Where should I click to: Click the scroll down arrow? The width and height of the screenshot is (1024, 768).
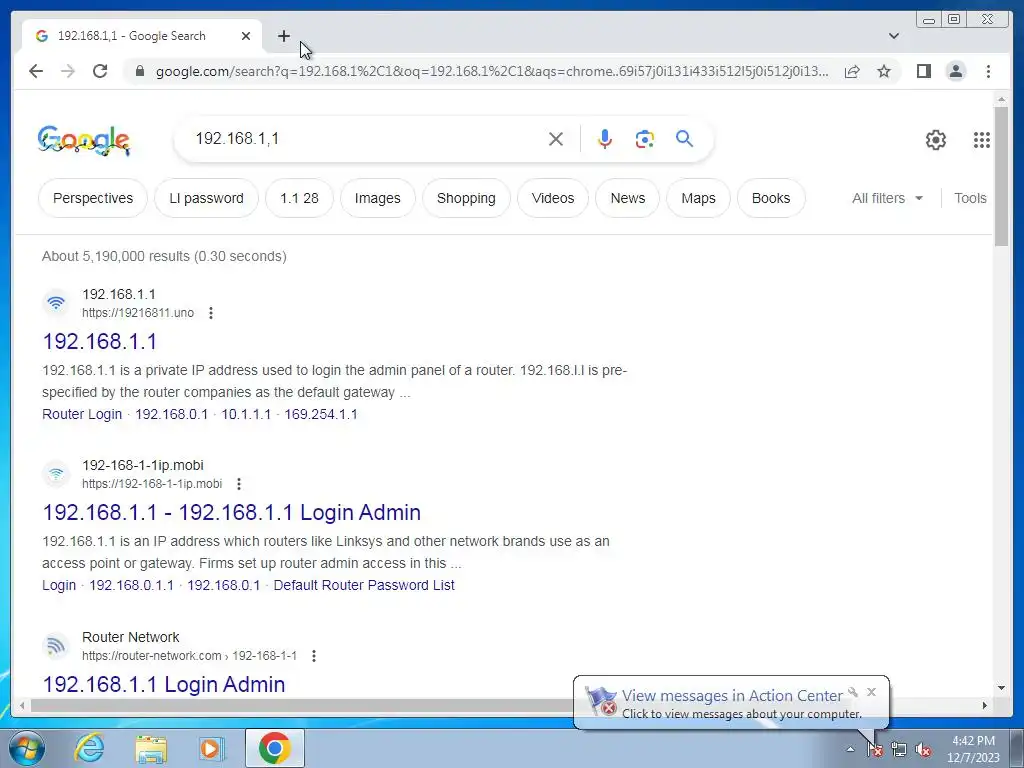pos(1001,687)
